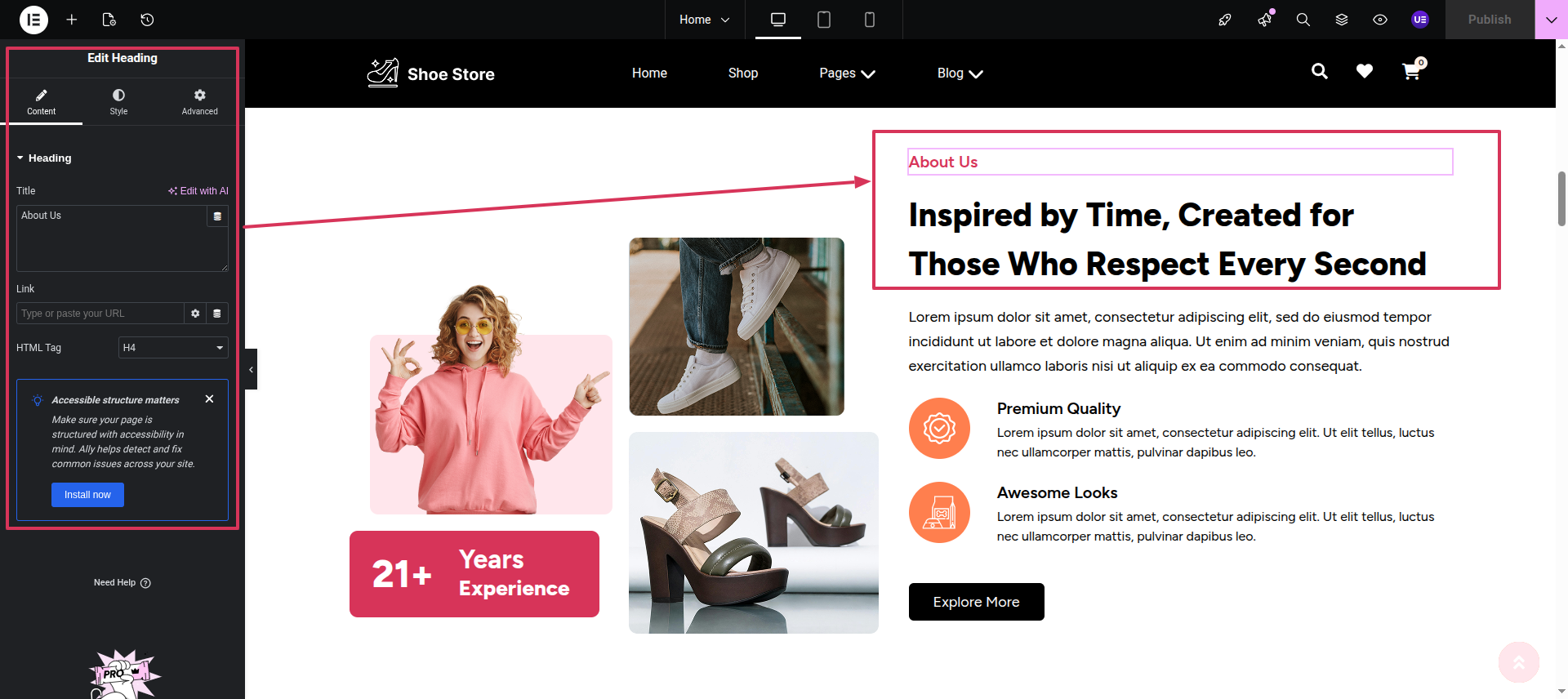The height and width of the screenshot is (699, 1568).
Task: Click the Add Element plus icon
Action: (x=72, y=20)
